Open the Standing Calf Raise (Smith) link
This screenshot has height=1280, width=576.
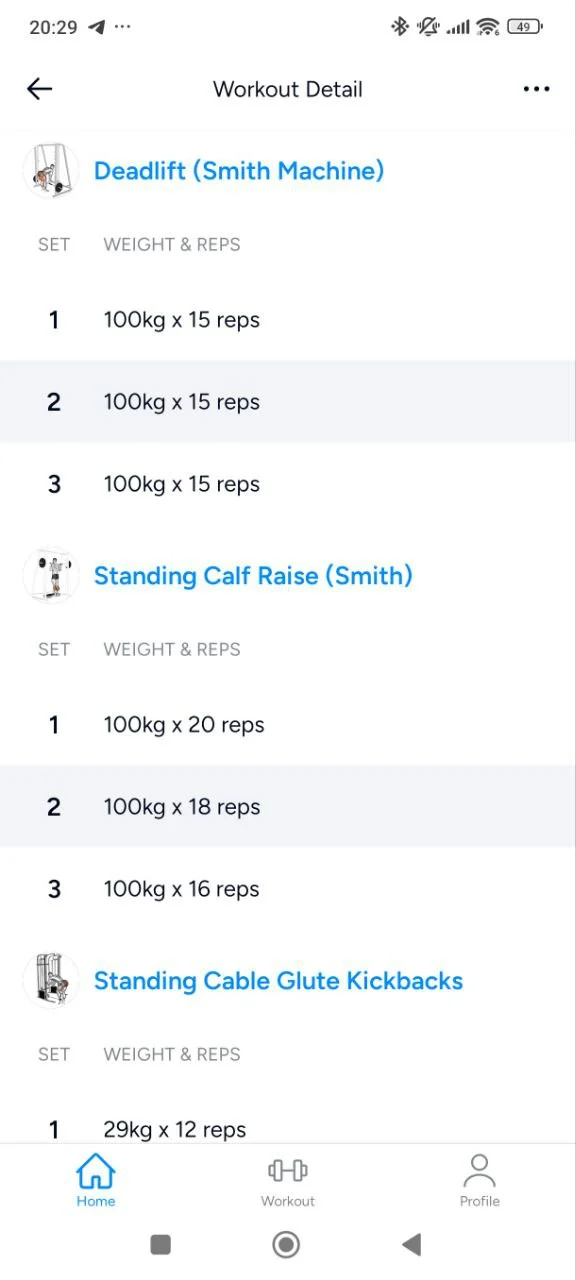click(x=253, y=576)
